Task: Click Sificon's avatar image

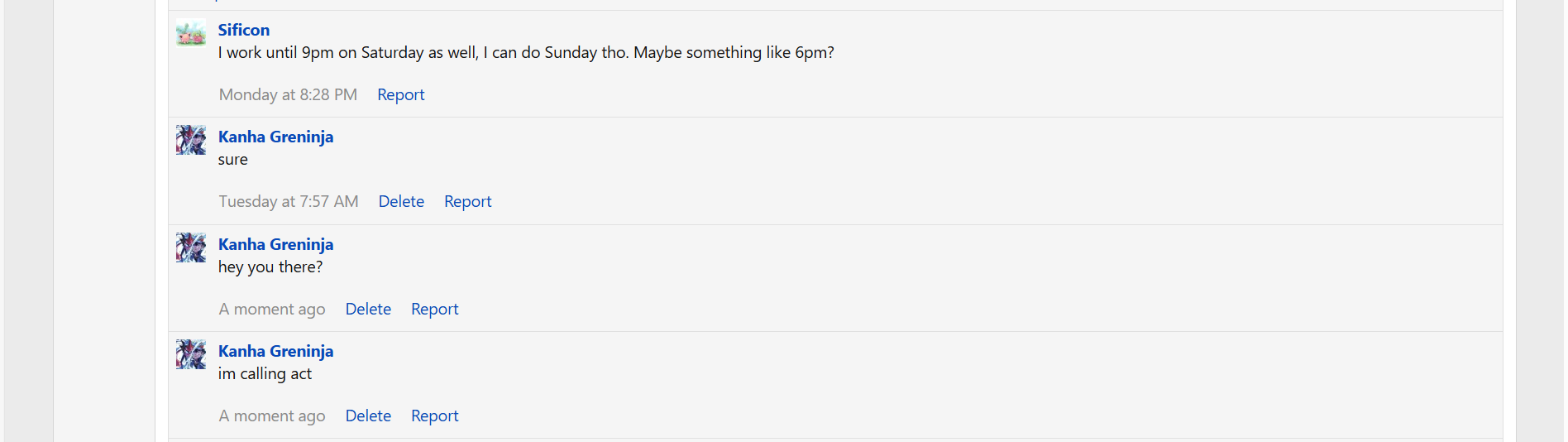Action: 191,33
